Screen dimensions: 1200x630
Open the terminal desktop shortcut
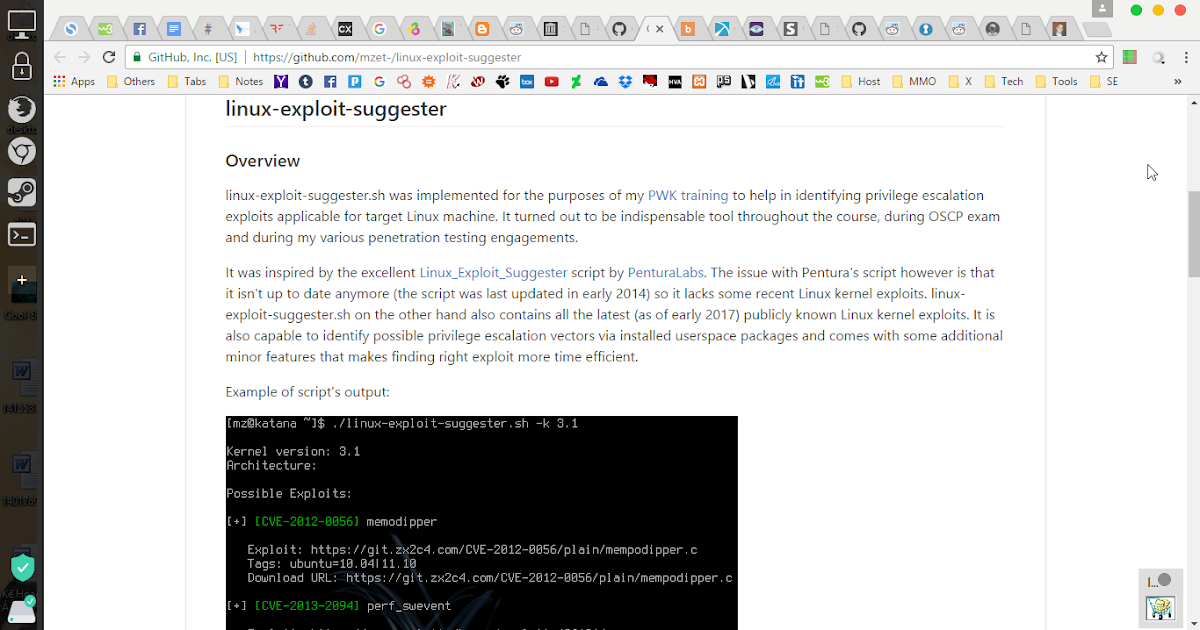22,234
